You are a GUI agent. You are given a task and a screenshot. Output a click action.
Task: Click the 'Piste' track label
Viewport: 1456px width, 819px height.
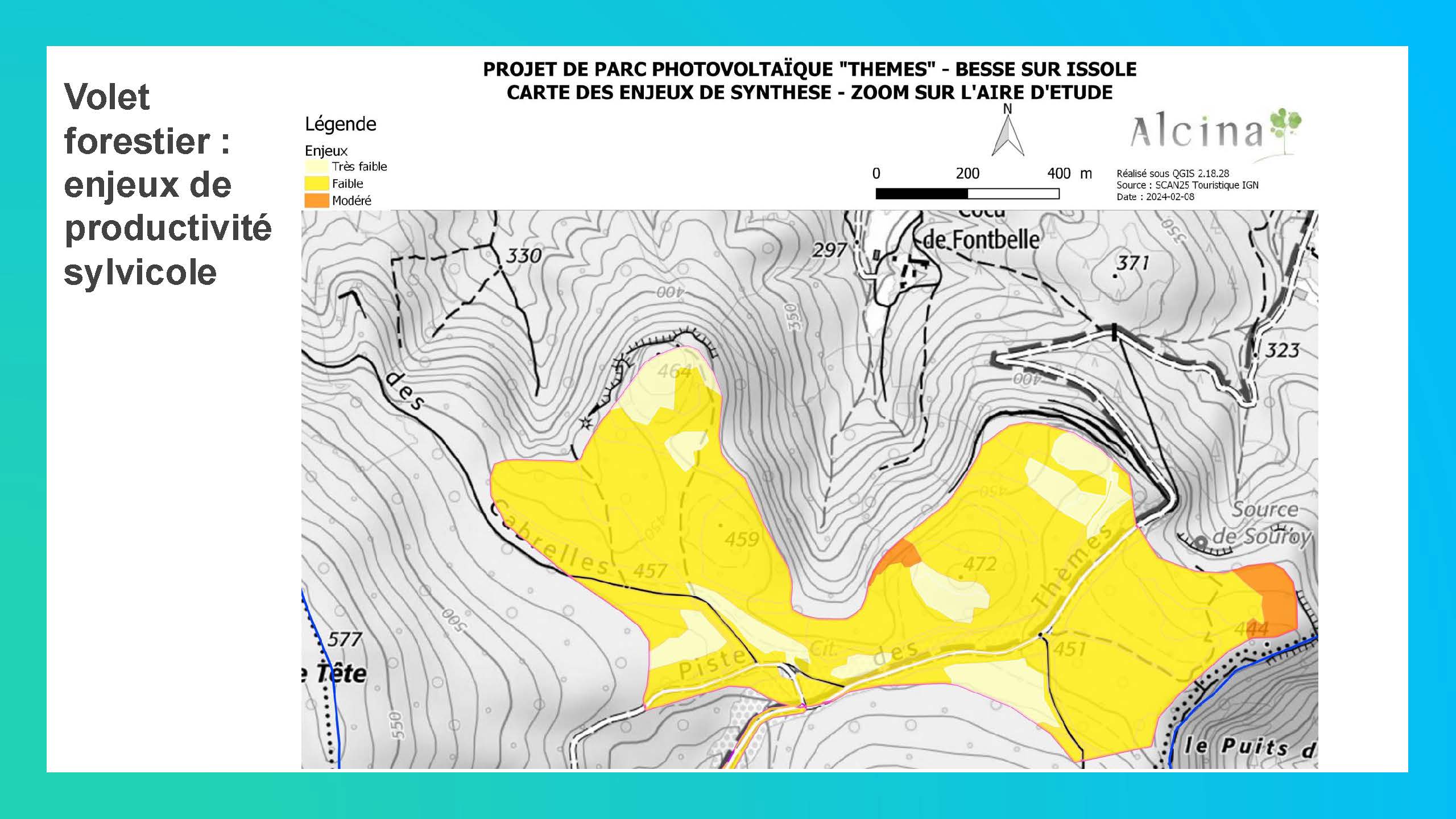point(712,664)
